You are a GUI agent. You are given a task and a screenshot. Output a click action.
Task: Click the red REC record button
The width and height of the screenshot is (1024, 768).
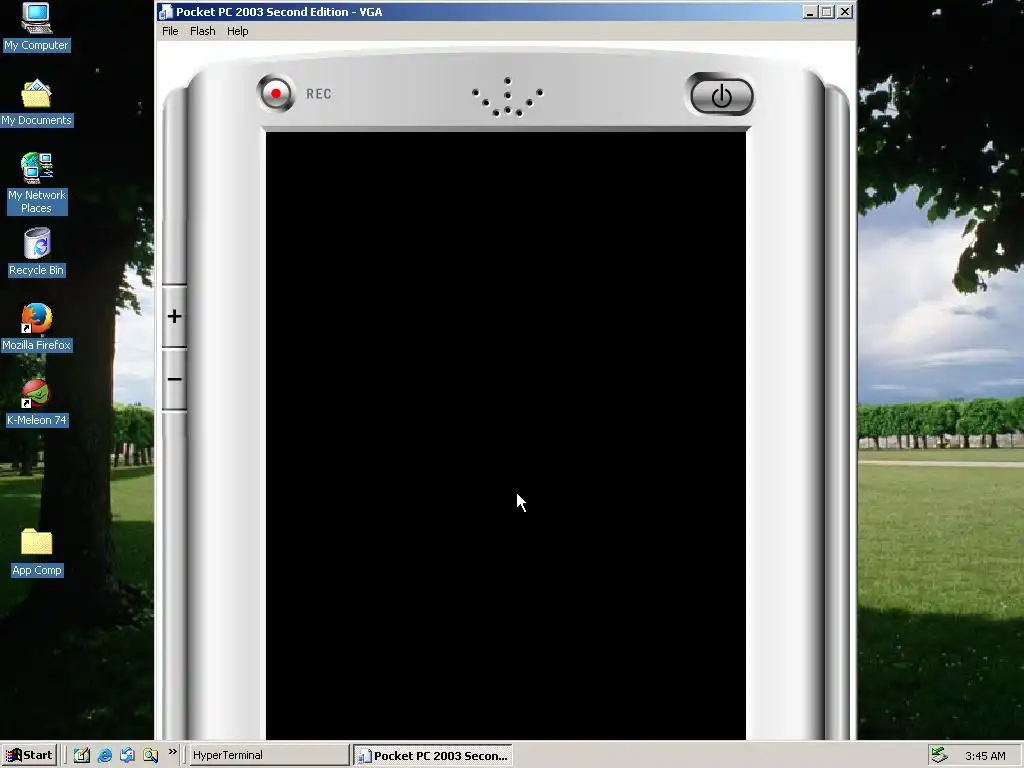tap(276, 94)
